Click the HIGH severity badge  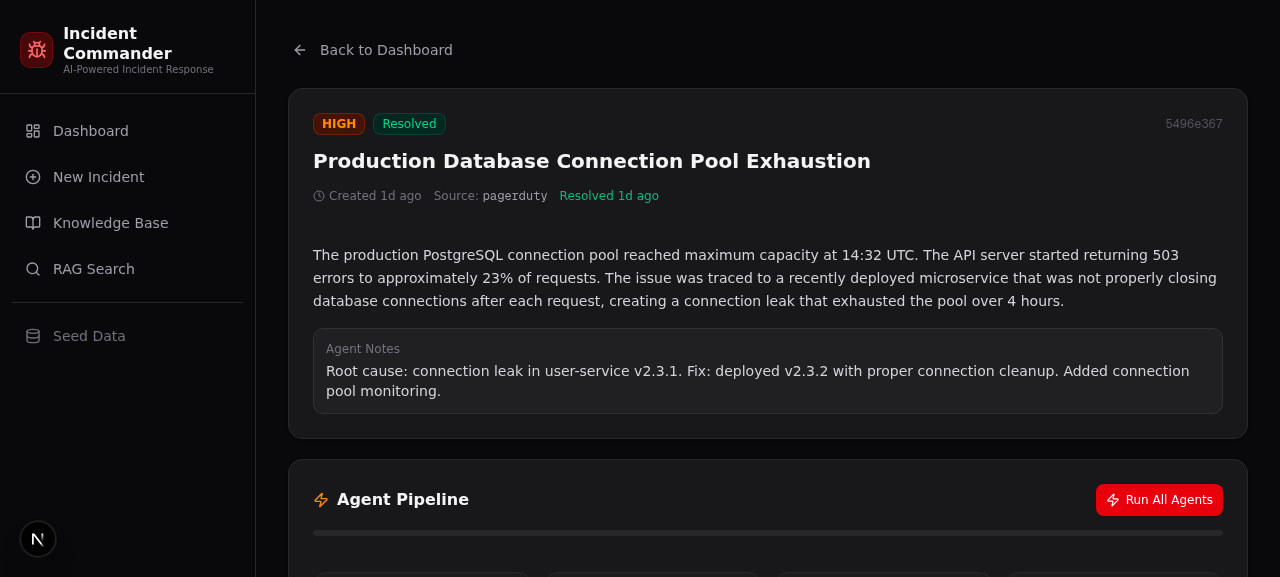[x=339, y=124]
